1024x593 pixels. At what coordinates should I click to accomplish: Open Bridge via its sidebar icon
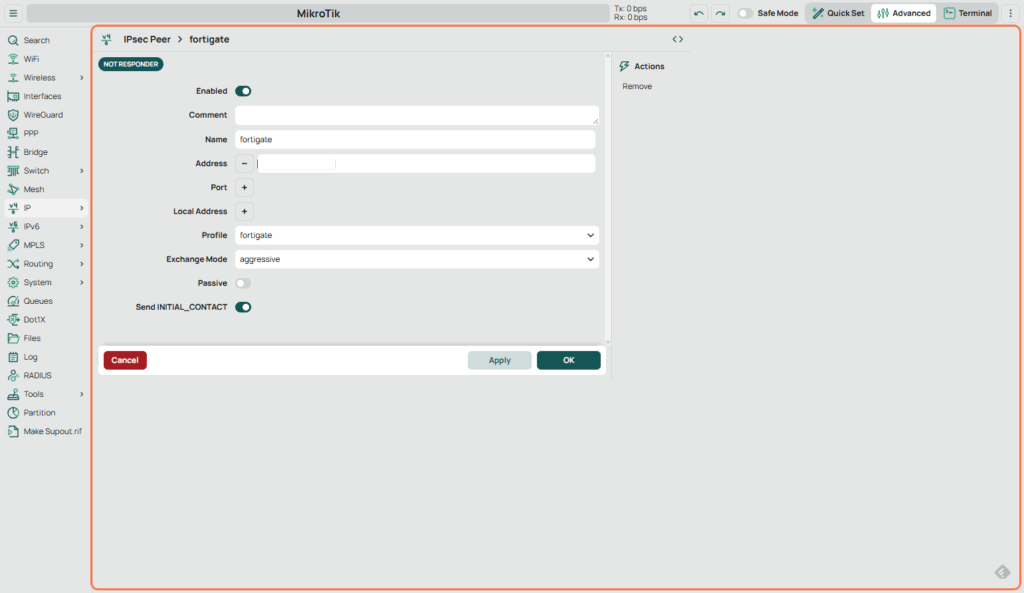(x=13, y=152)
